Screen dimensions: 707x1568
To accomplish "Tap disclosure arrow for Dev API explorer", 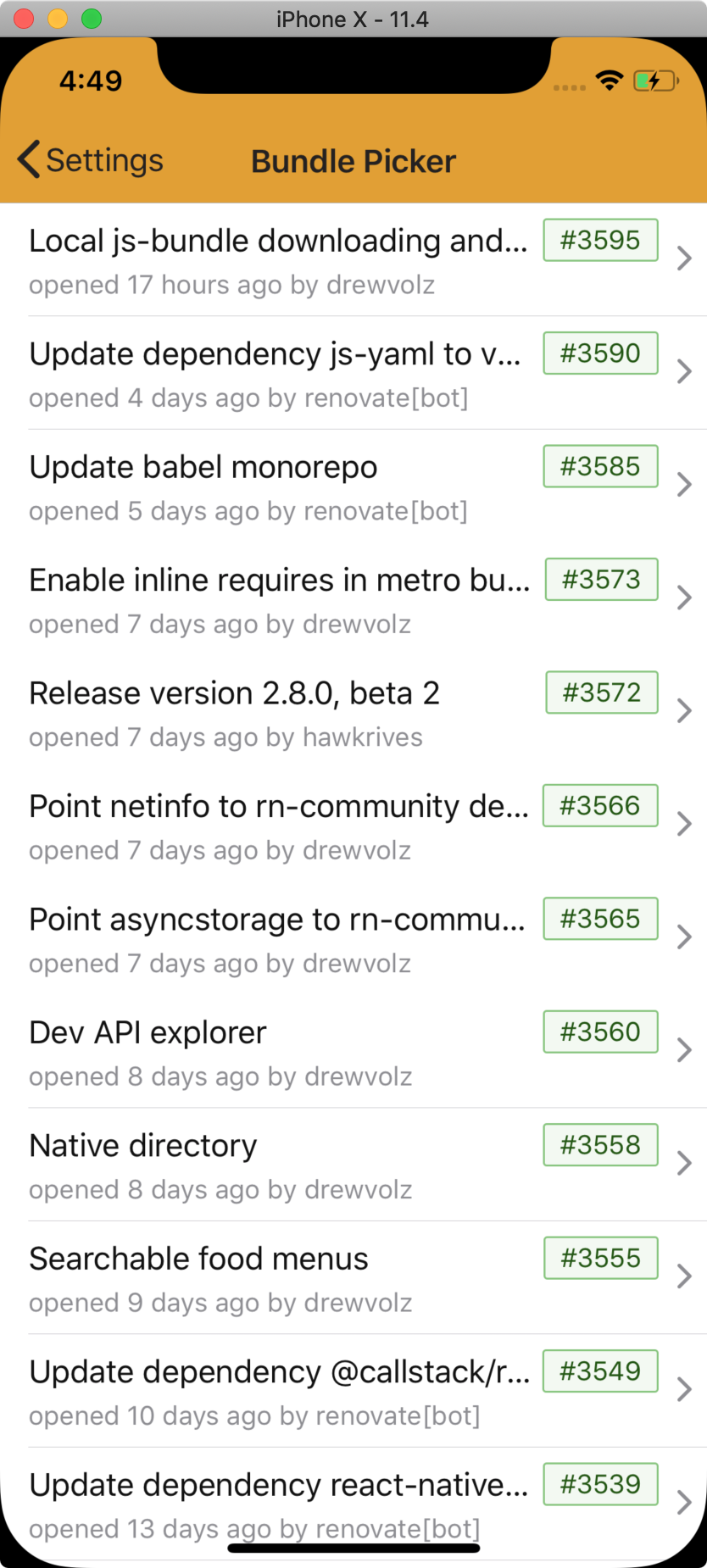I will pyautogui.click(x=684, y=1050).
